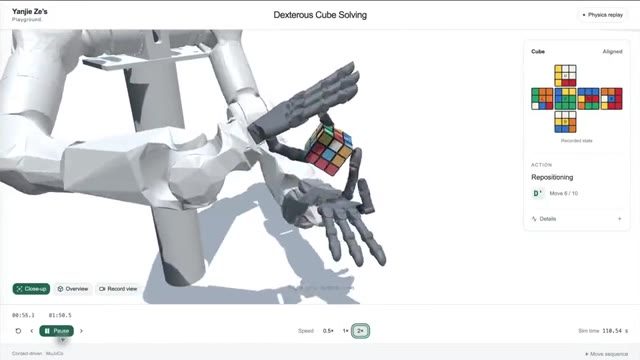Click the Sim time 110.54 s readout
This screenshot has height=360, width=640.
(603, 331)
